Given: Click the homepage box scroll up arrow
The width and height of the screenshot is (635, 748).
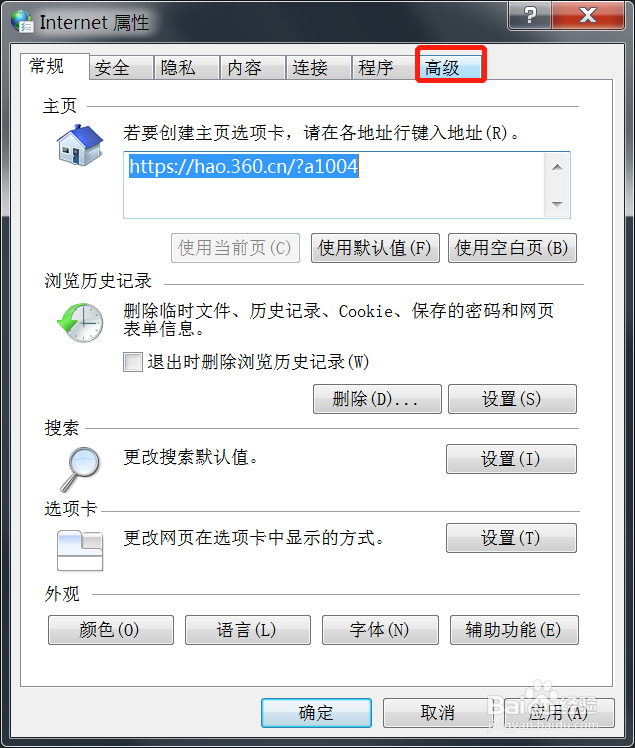Looking at the screenshot, I should click(x=557, y=167).
